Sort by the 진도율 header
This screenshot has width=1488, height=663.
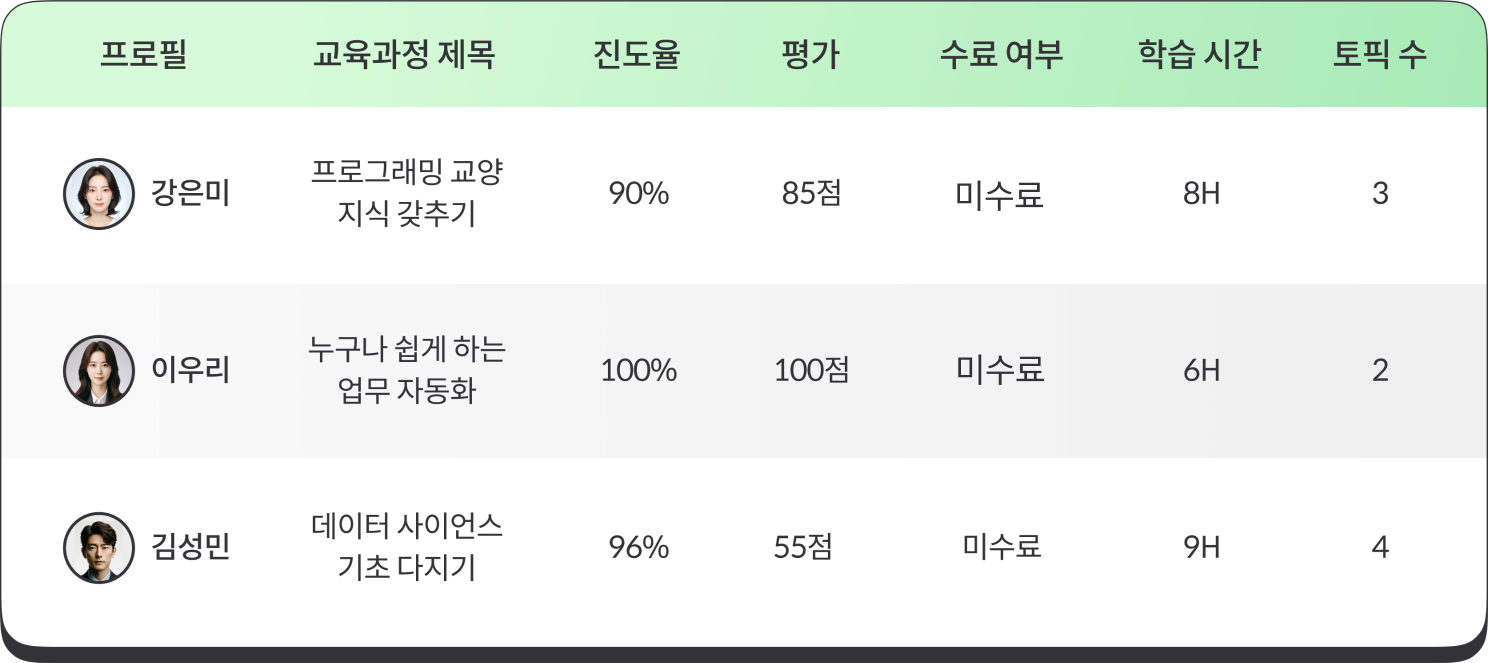tap(637, 55)
